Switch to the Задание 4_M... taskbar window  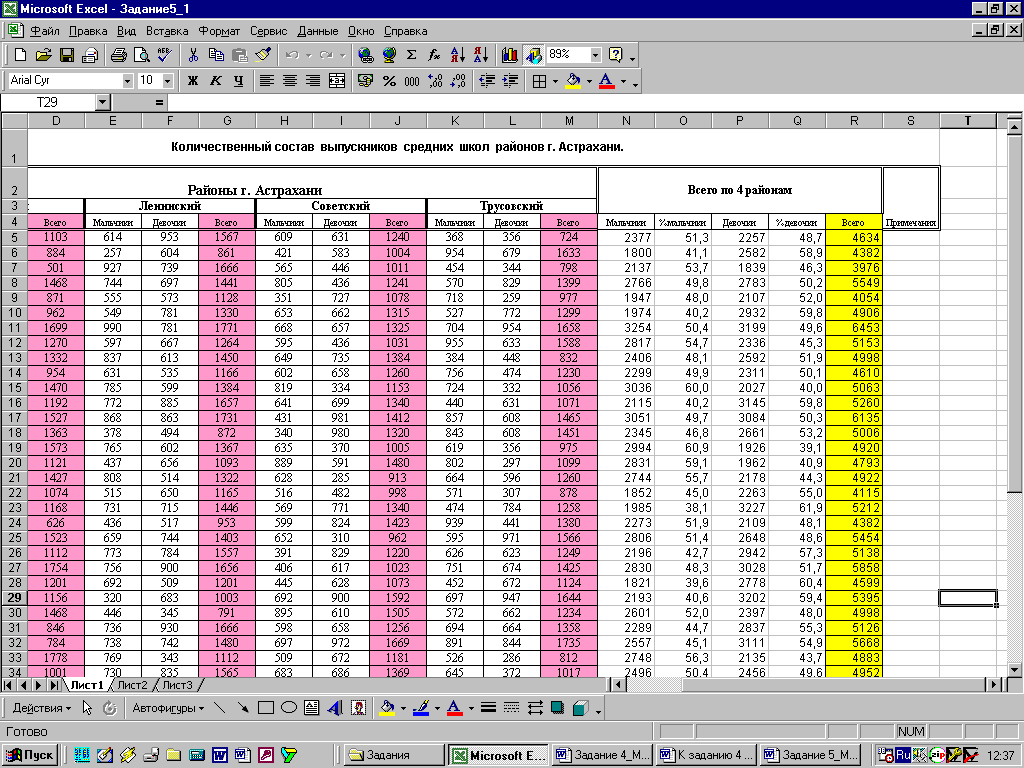(x=603, y=755)
